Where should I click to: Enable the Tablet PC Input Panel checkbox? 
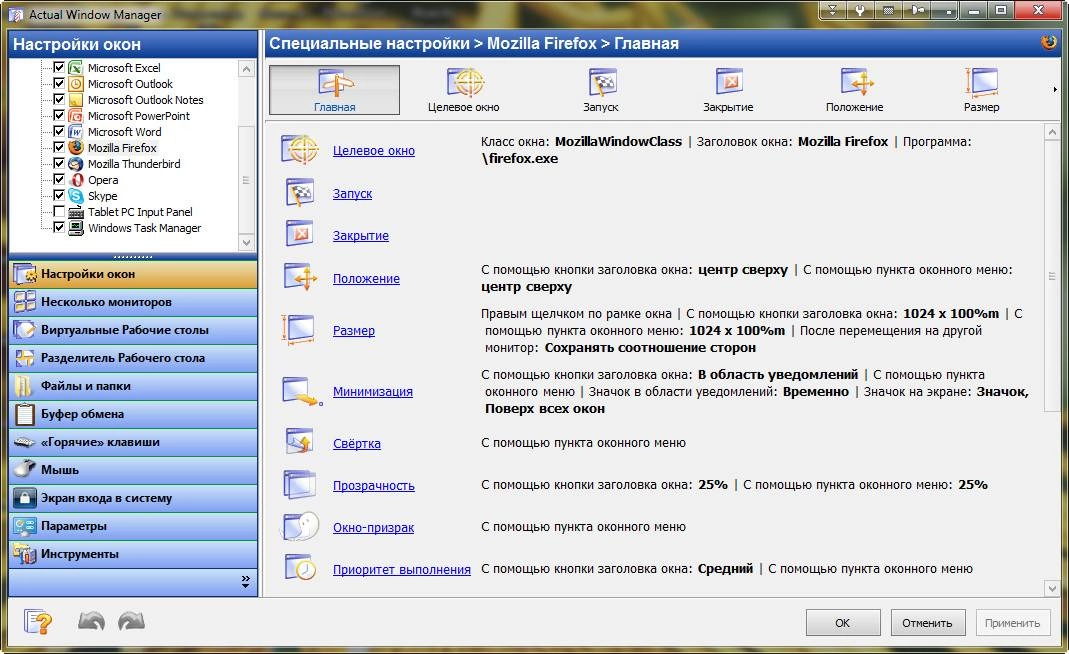click(59, 211)
